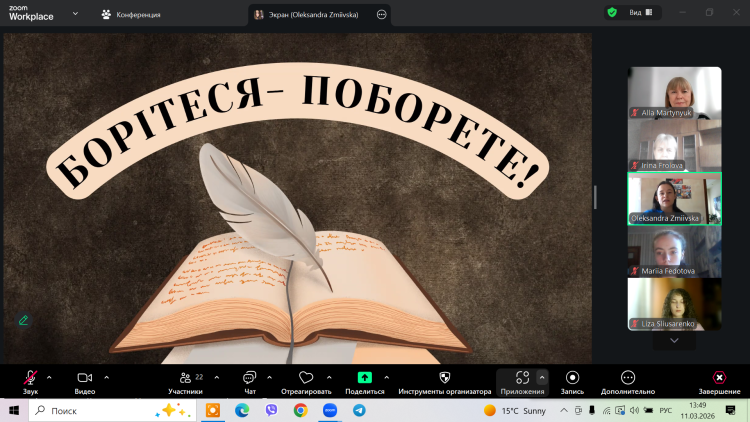This screenshot has height=422, width=750.
Task: Open the video options arrow beside Видео
Action: (x=107, y=378)
